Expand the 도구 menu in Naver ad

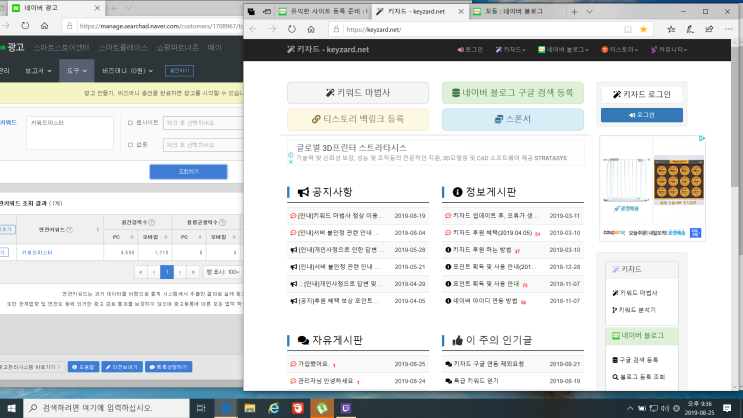tap(77, 71)
